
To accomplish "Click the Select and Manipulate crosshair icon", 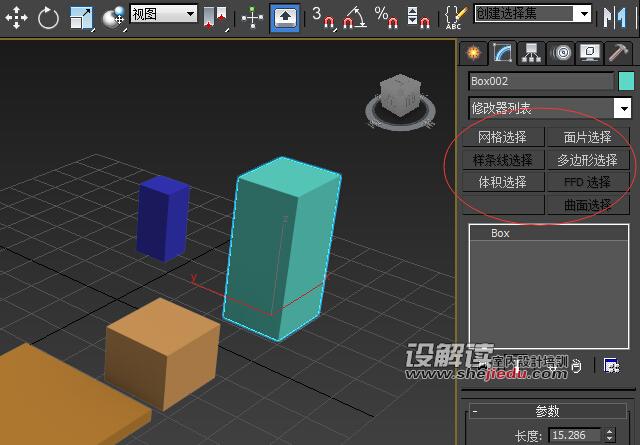I will (x=253, y=16).
